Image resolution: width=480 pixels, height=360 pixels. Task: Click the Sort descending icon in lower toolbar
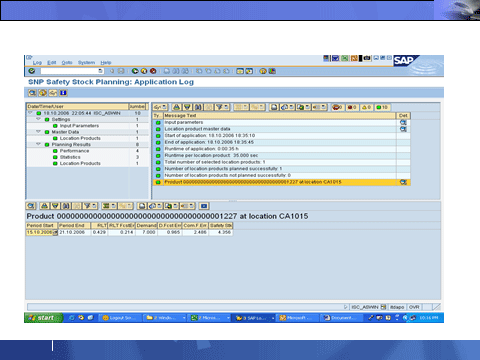(x=55, y=206)
